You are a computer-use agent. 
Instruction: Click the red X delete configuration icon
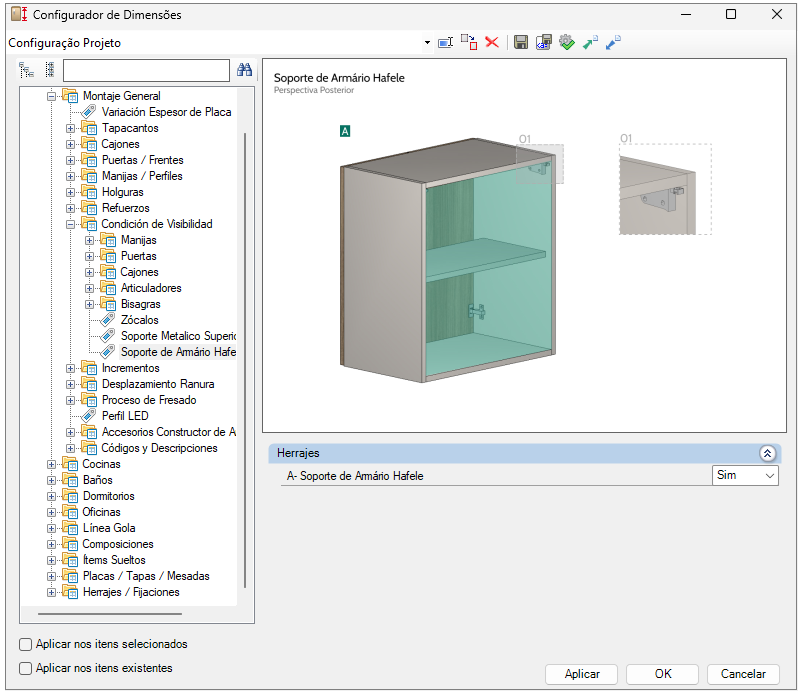point(492,42)
